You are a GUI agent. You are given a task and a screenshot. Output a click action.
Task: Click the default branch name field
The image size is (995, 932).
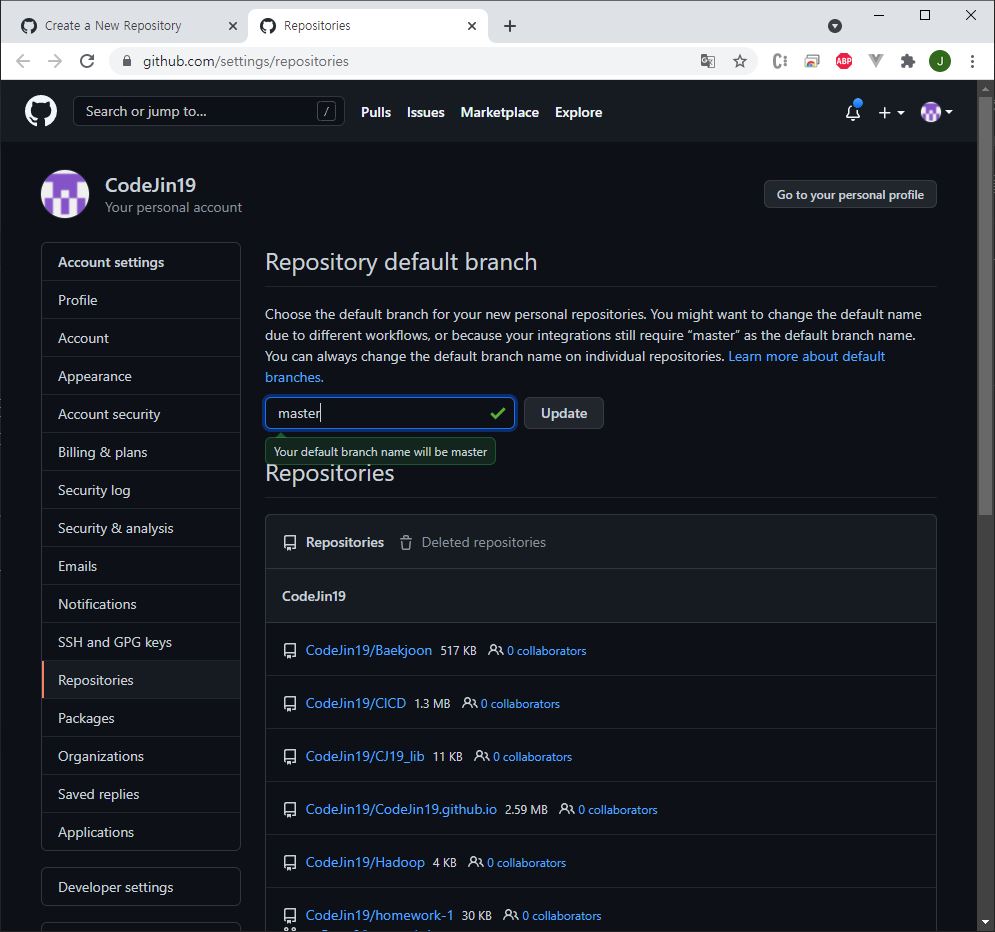pos(390,413)
